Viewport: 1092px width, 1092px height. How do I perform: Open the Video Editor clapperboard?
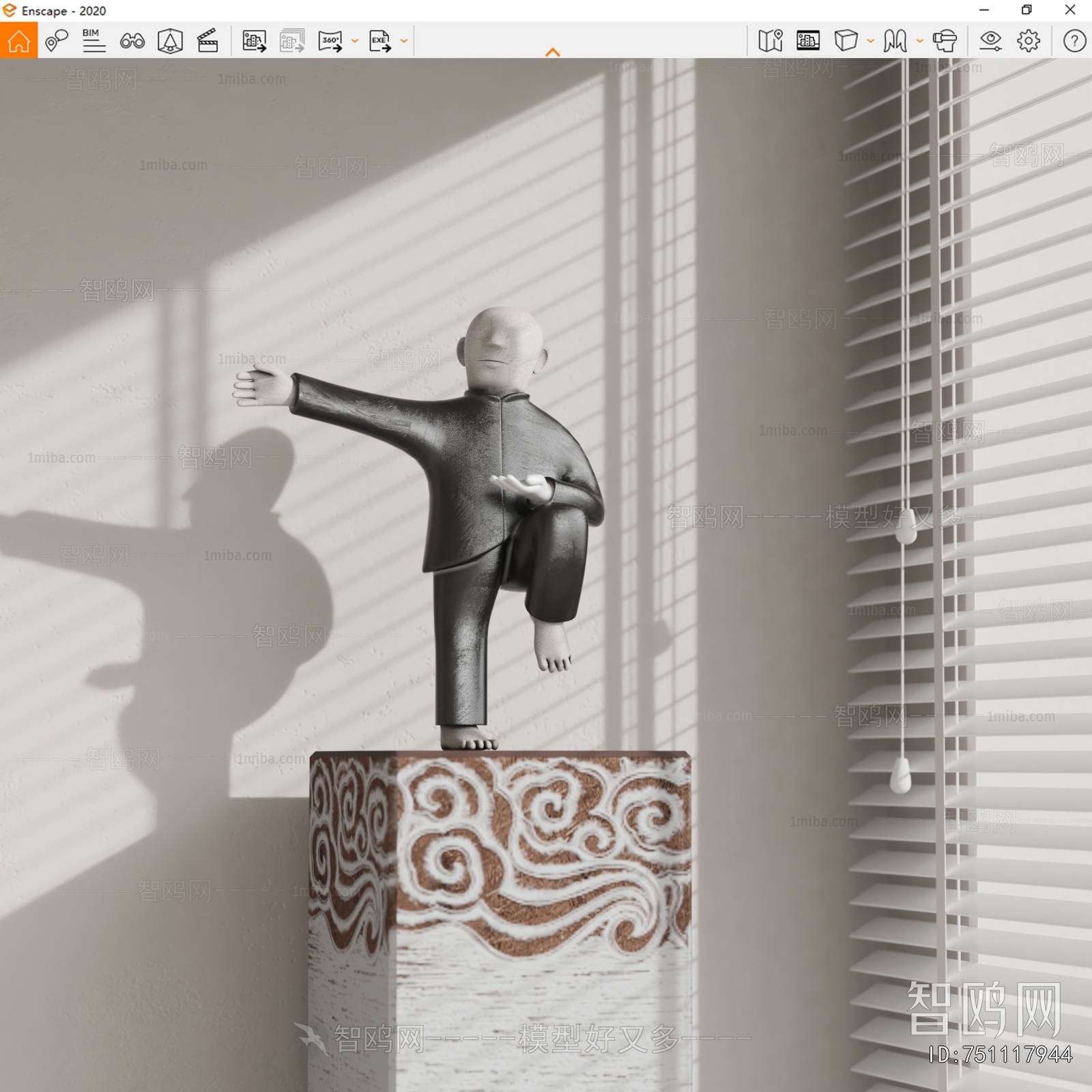coord(207,41)
